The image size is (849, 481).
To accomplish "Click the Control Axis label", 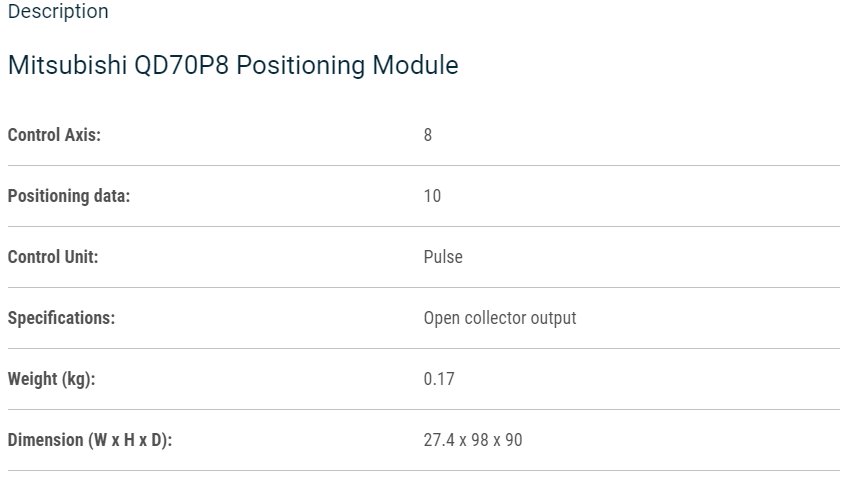I will 54,135.
